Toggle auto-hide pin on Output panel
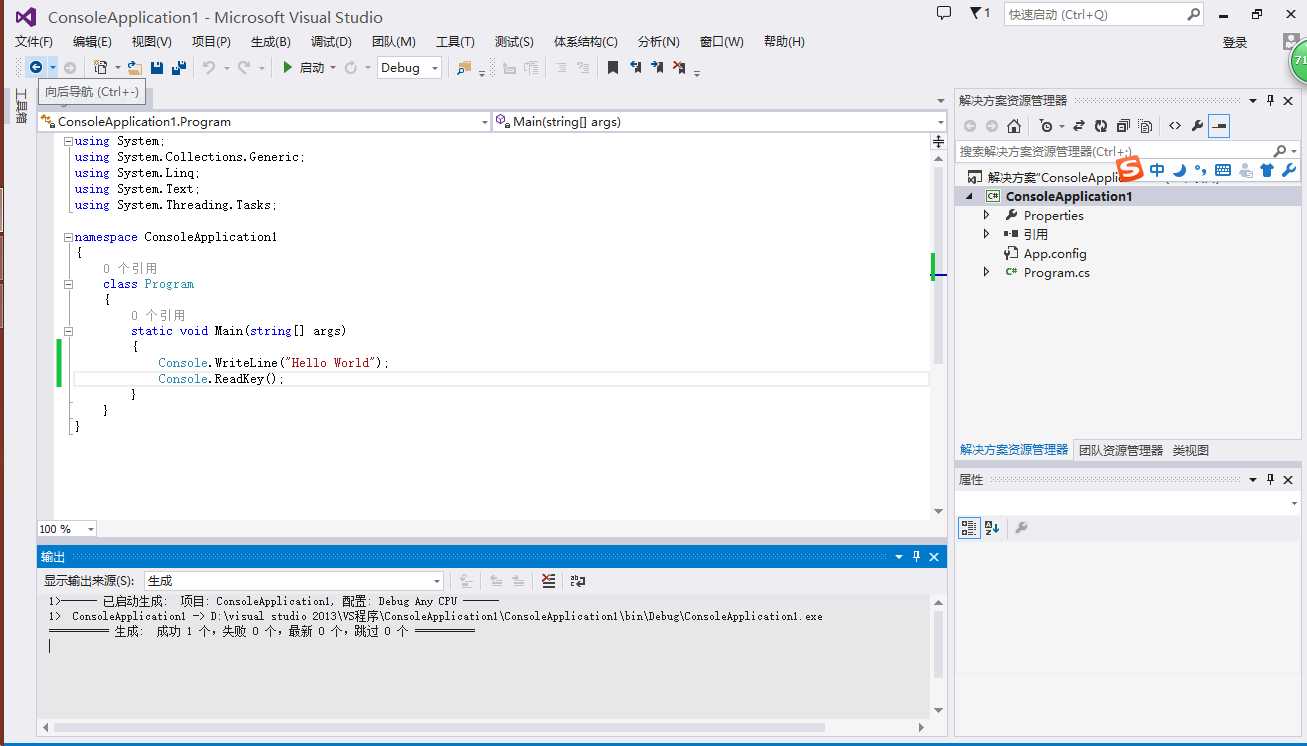The width and height of the screenshot is (1307, 746). coord(916,557)
